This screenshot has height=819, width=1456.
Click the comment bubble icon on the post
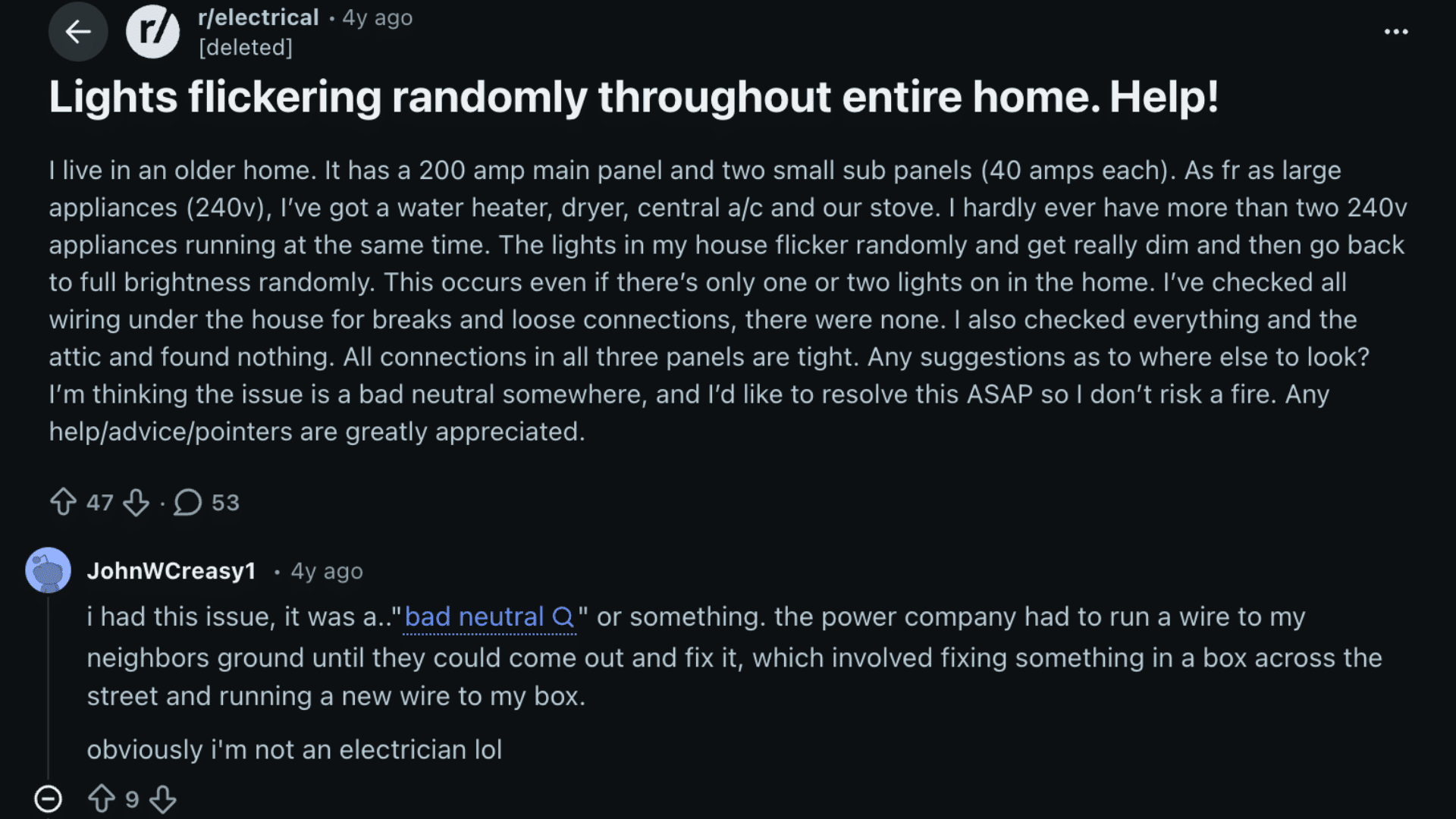click(x=186, y=502)
